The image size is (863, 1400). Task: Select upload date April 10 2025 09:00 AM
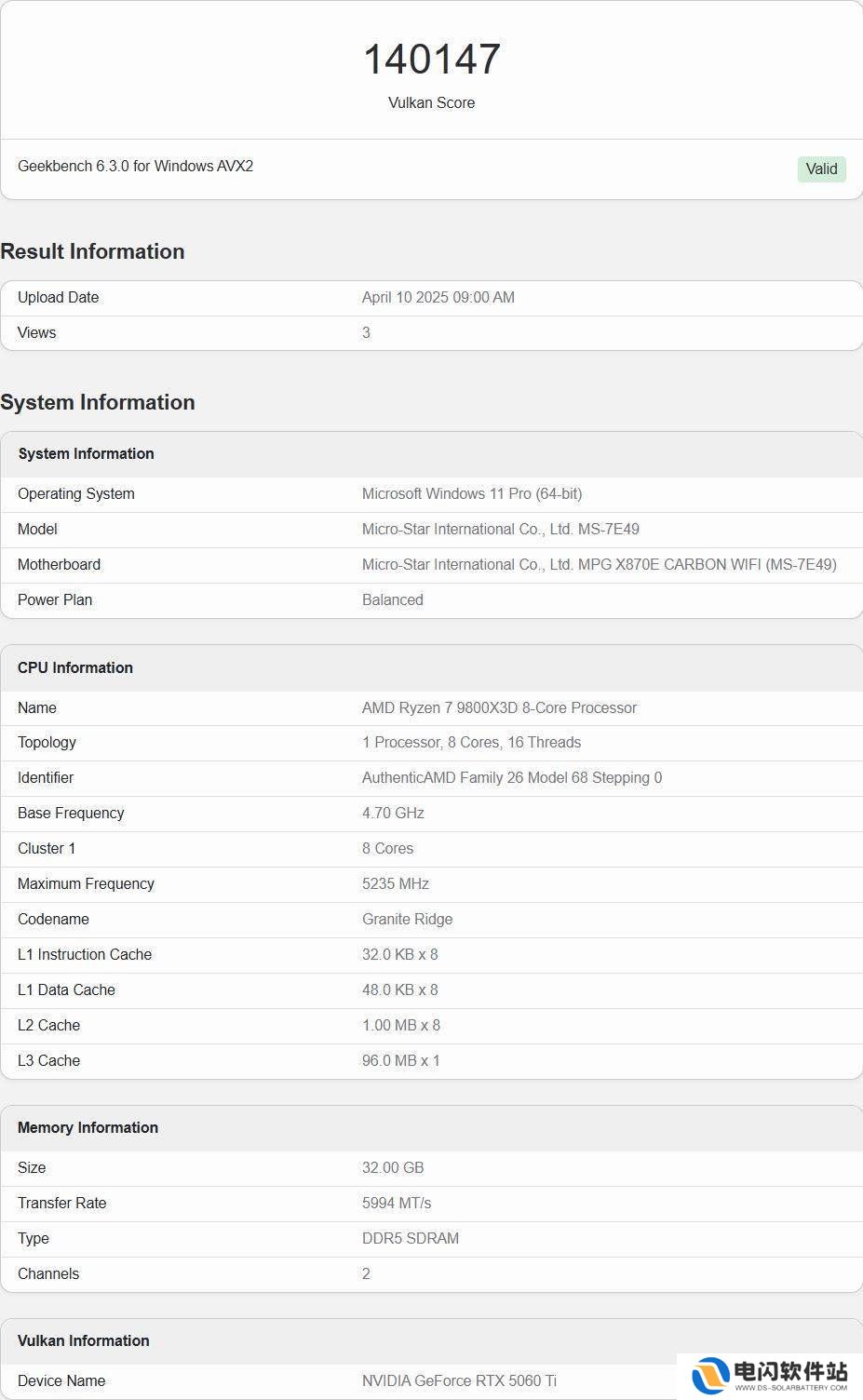pos(438,298)
